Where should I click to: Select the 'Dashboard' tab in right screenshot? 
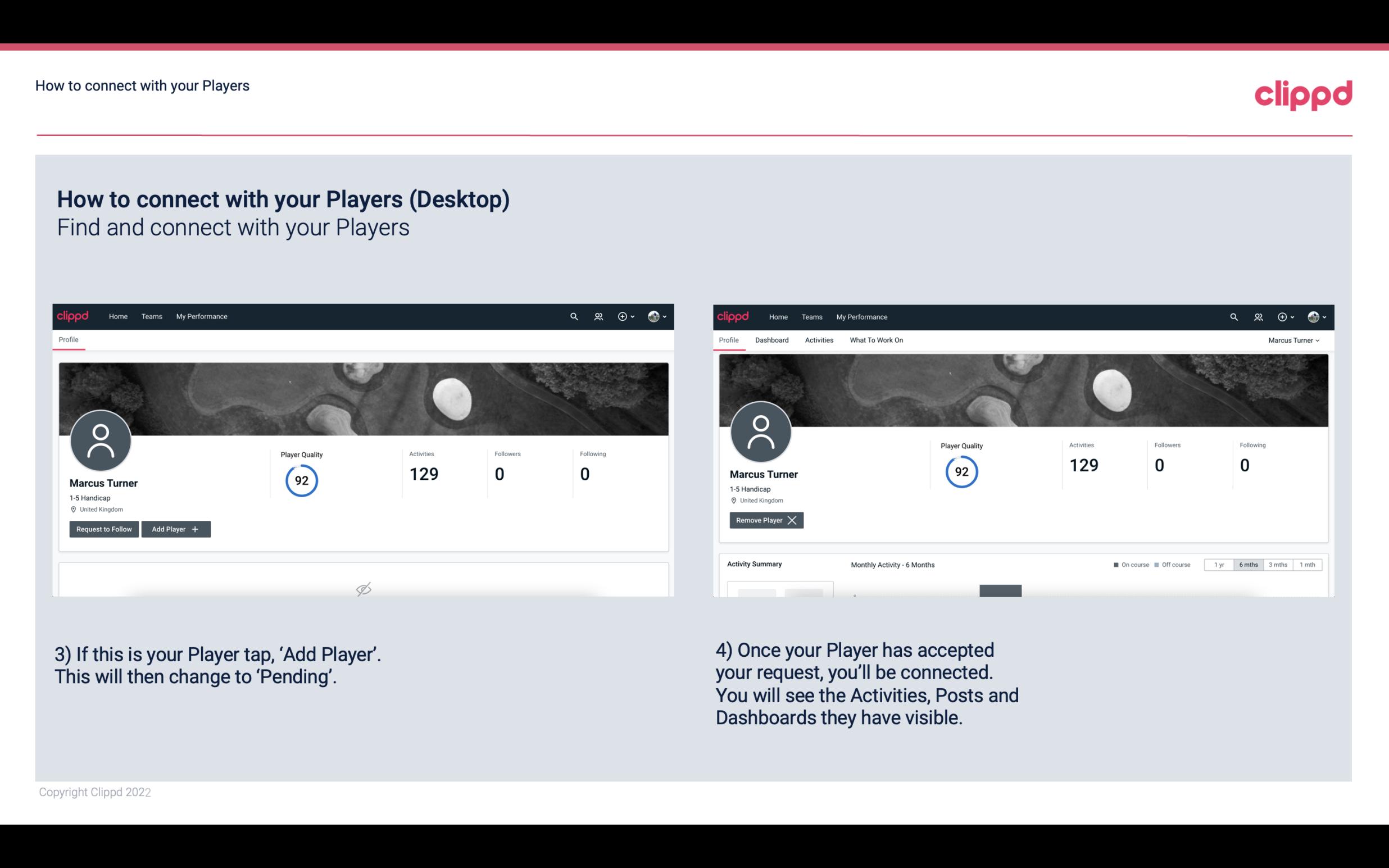coord(773,340)
